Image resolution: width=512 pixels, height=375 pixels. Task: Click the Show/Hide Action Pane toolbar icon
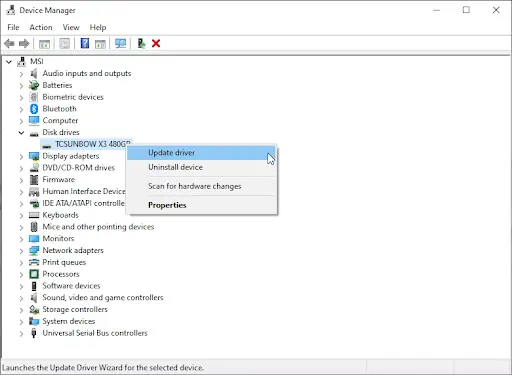click(x=100, y=44)
